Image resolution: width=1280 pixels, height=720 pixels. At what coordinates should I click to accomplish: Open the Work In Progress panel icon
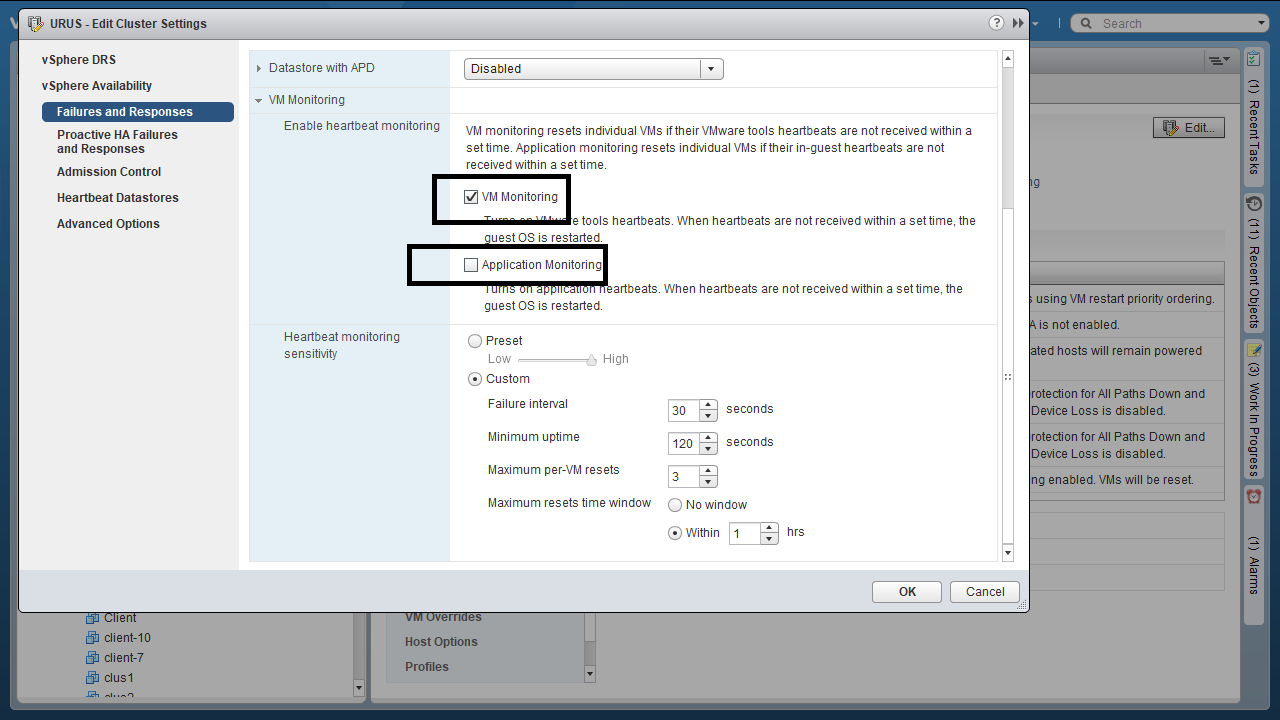tap(1254, 350)
